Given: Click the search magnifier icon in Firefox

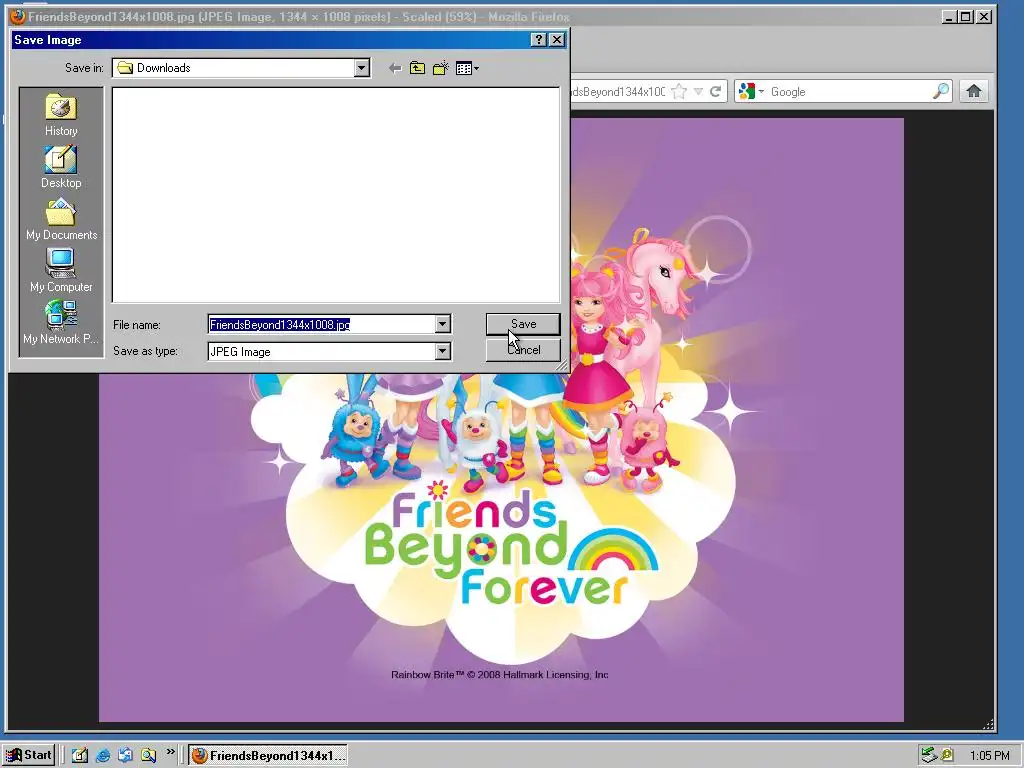Looking at the screenshot, I should click(x=941, y=91).
